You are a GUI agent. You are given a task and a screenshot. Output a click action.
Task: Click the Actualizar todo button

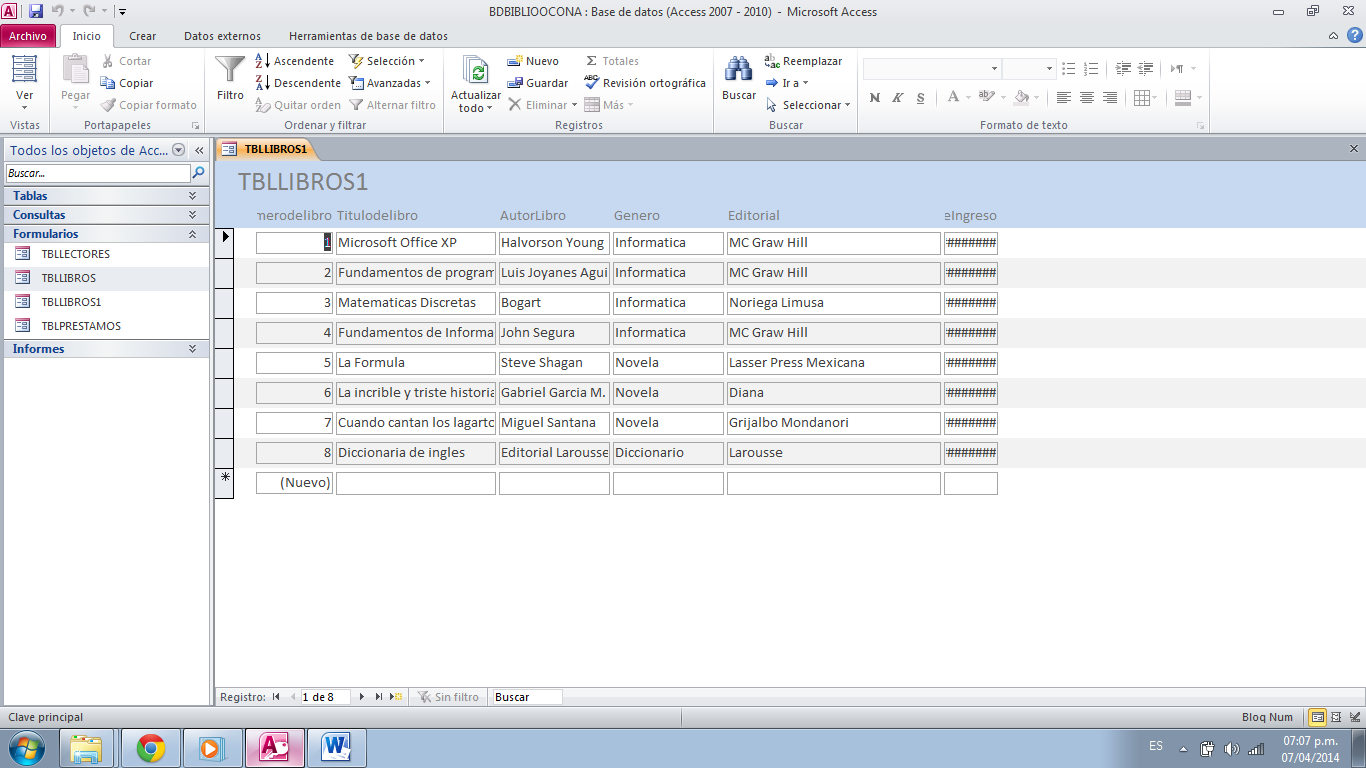[x=474, y=80]
